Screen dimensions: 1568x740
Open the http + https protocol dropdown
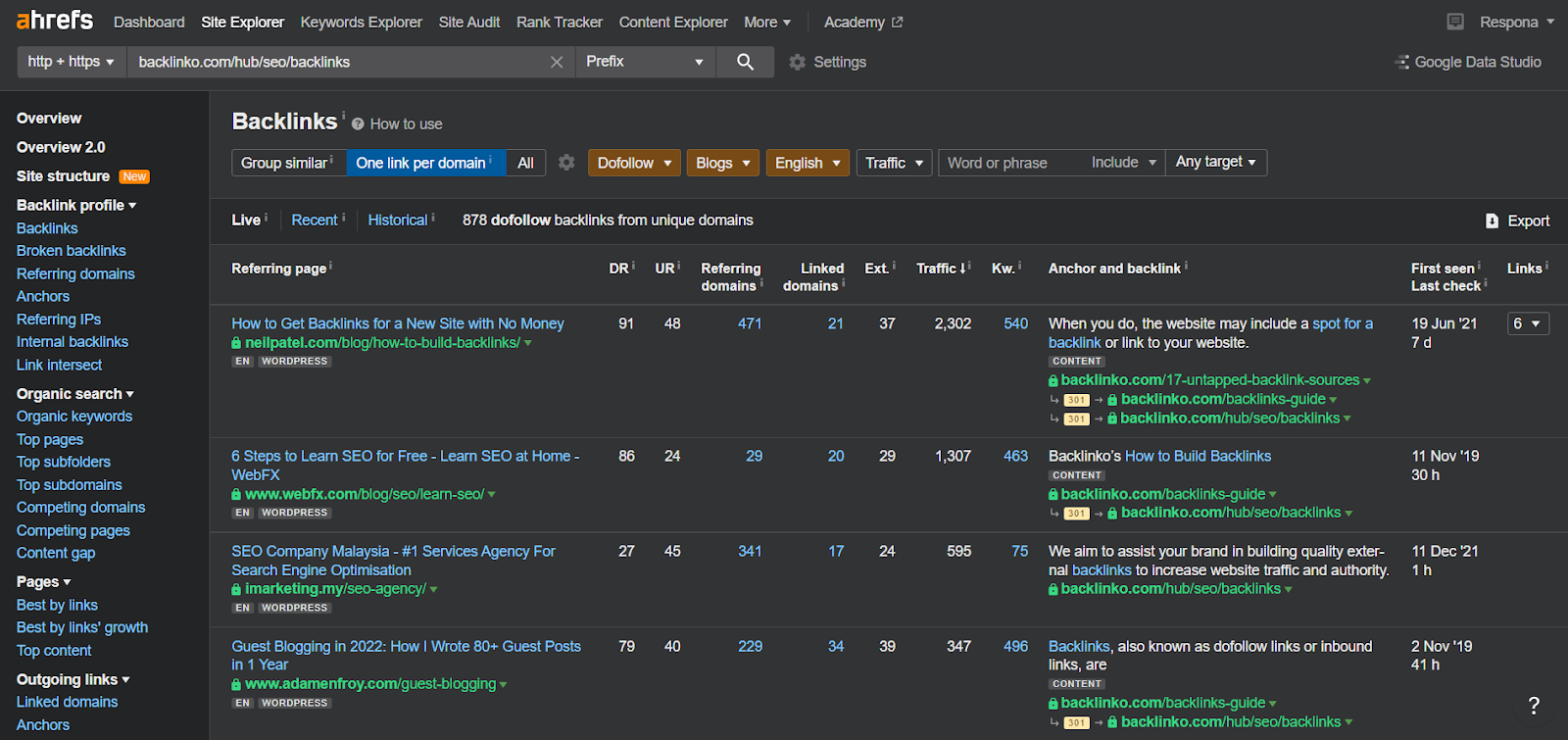point(72,62)
